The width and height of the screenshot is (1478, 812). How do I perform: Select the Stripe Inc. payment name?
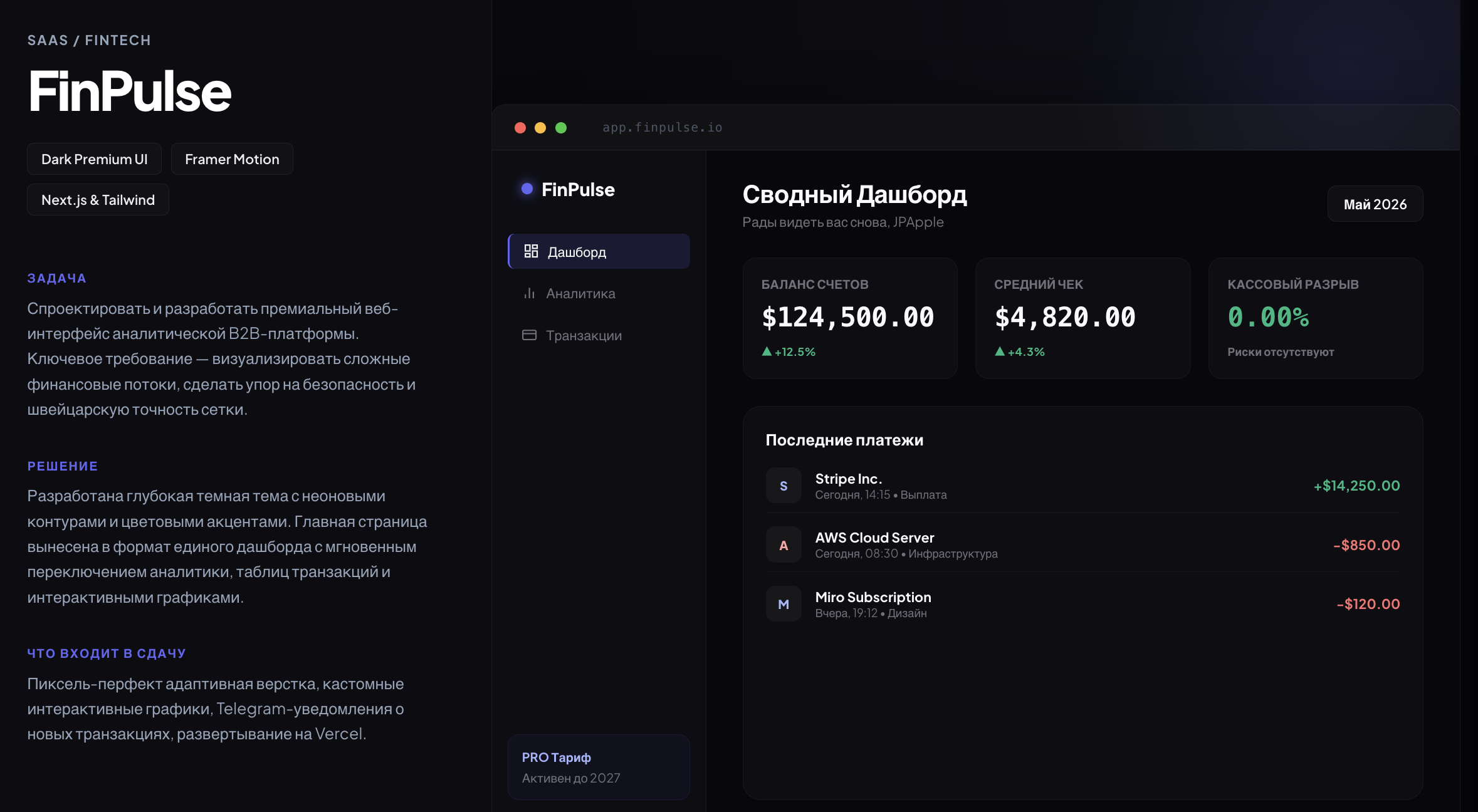pyautogui.click(x=849, y=479)
